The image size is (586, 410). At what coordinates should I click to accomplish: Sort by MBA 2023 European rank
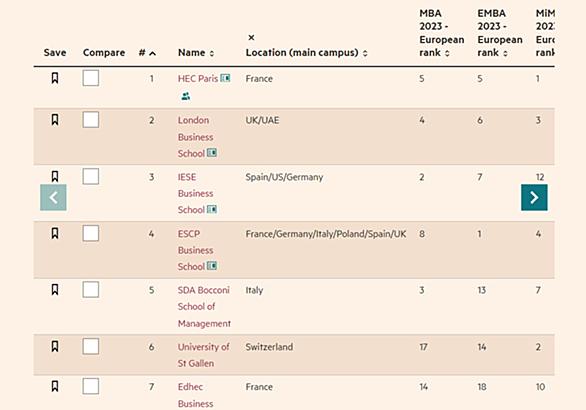pyautogui.click(x=447, y=53)
